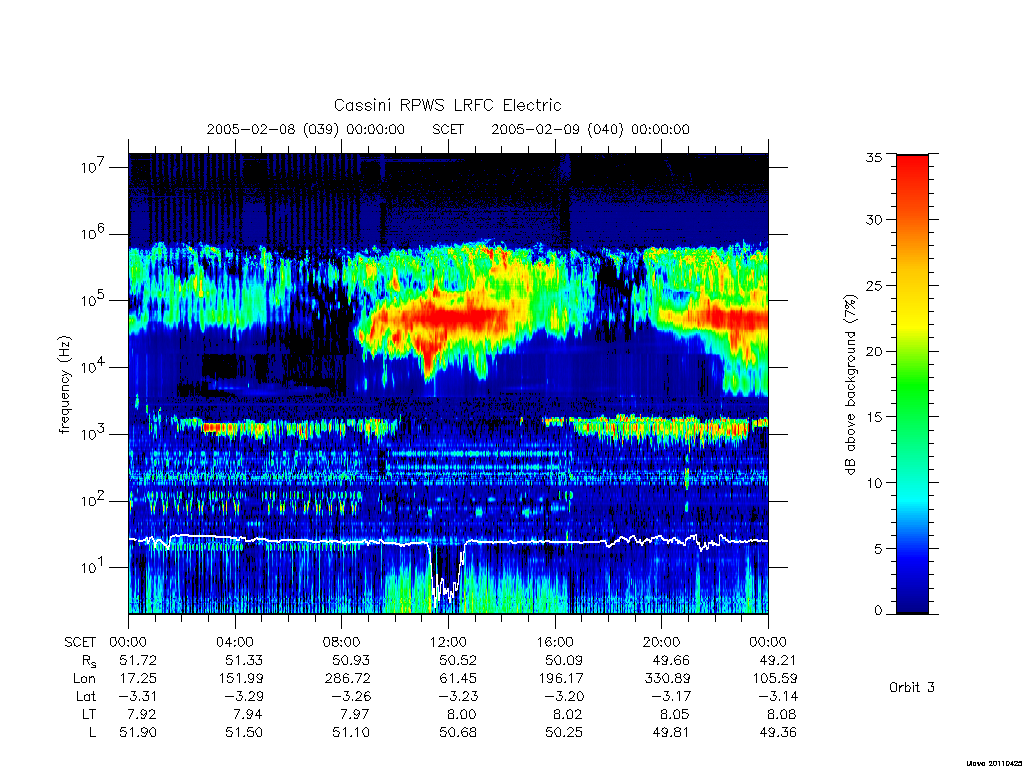Click the Lon value '330.89'
Image resolution: width=1024 pixels, height=768 pixels.
coord(667,679)
